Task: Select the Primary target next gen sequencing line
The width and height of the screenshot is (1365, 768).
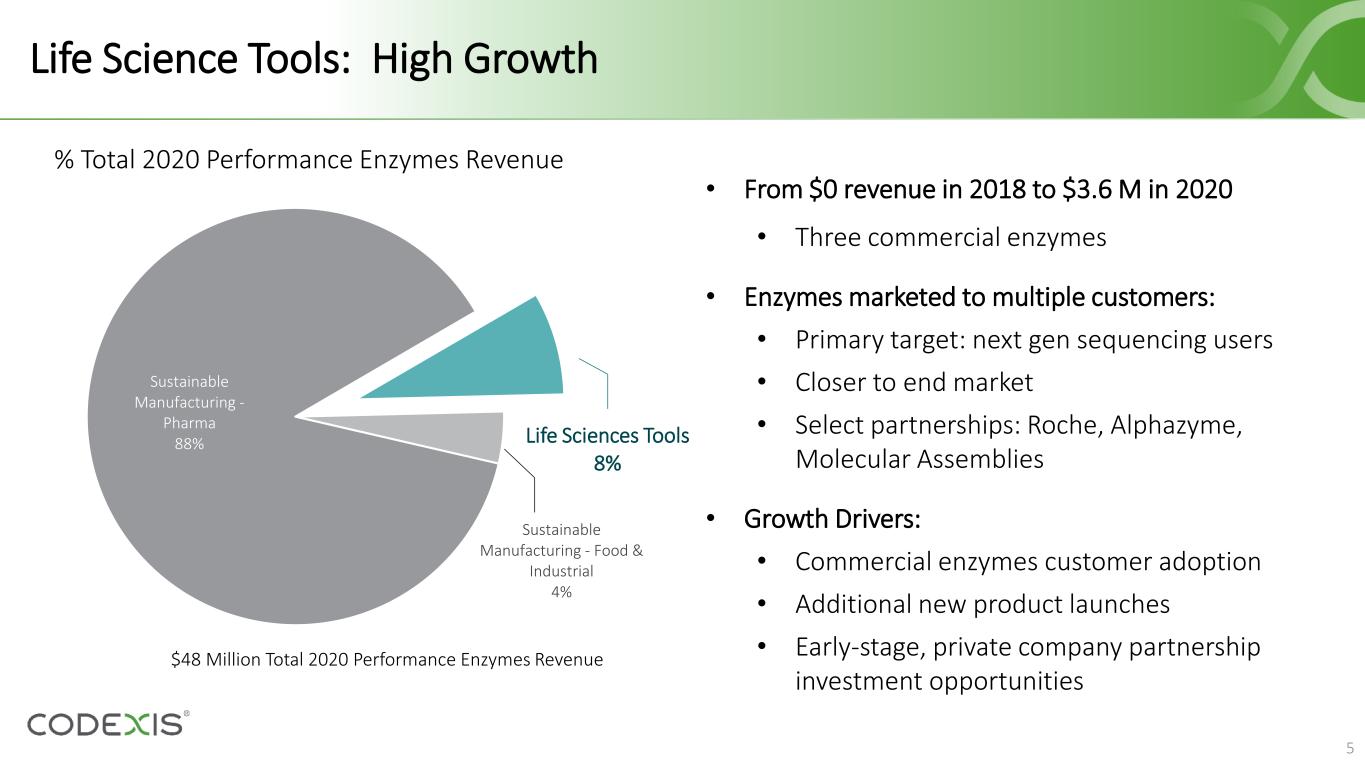Action: coord(1033,340)
